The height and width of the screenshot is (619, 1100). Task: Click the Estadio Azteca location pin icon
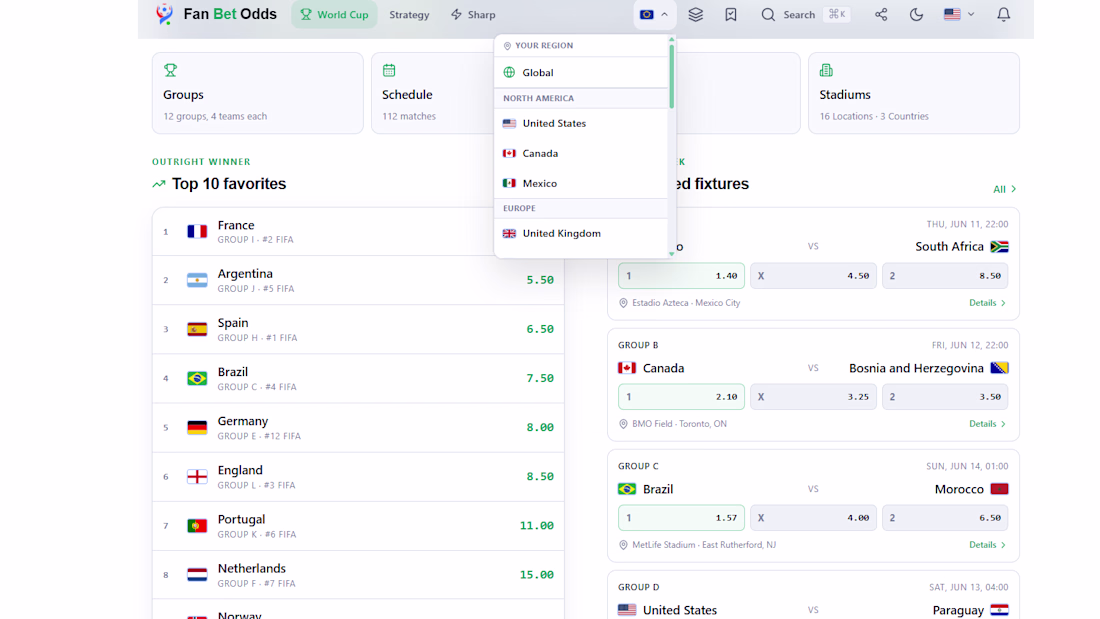pyautogui.click(x=623, y=303)
